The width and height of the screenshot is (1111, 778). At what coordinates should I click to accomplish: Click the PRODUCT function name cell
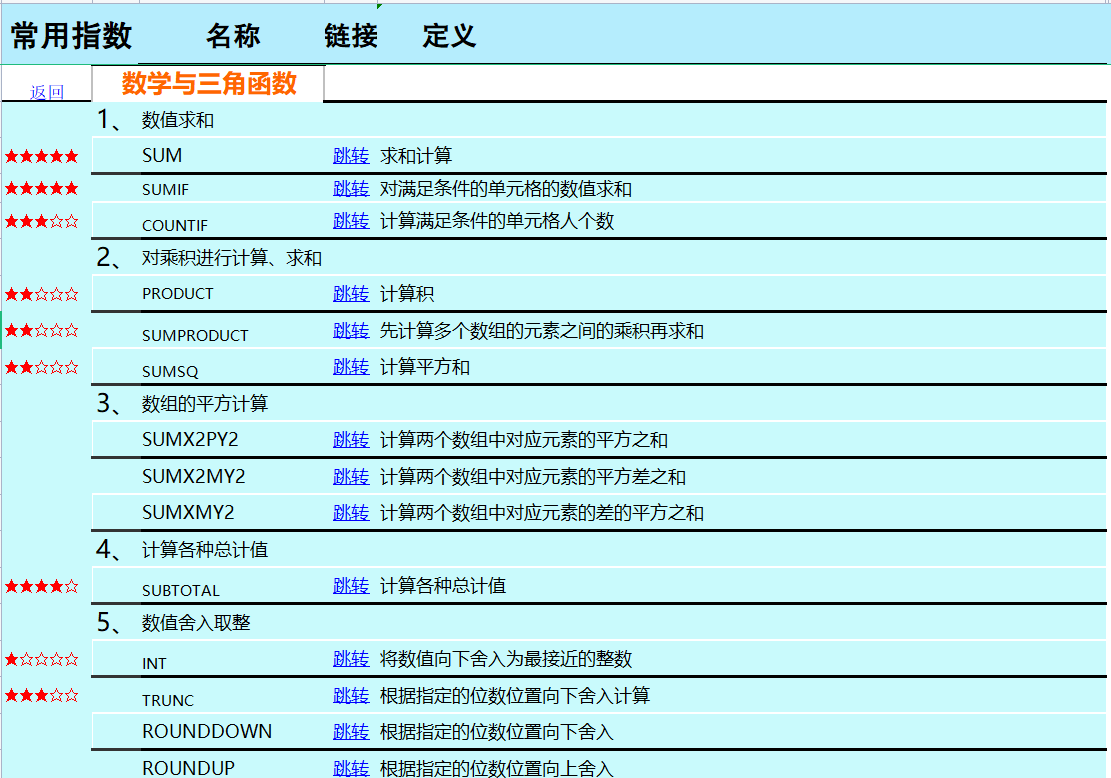coord(177,293)
